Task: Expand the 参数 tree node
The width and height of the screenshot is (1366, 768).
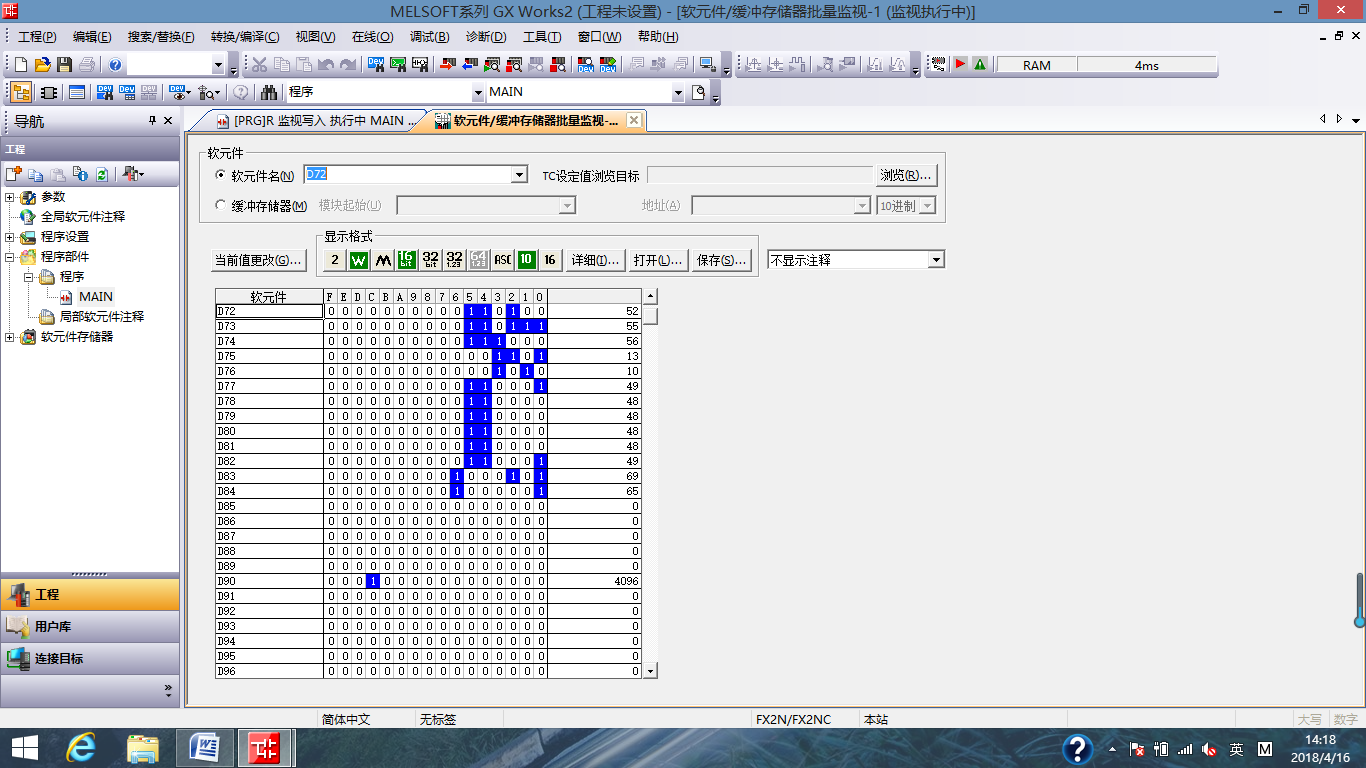Action: click(x=10, y=197)
